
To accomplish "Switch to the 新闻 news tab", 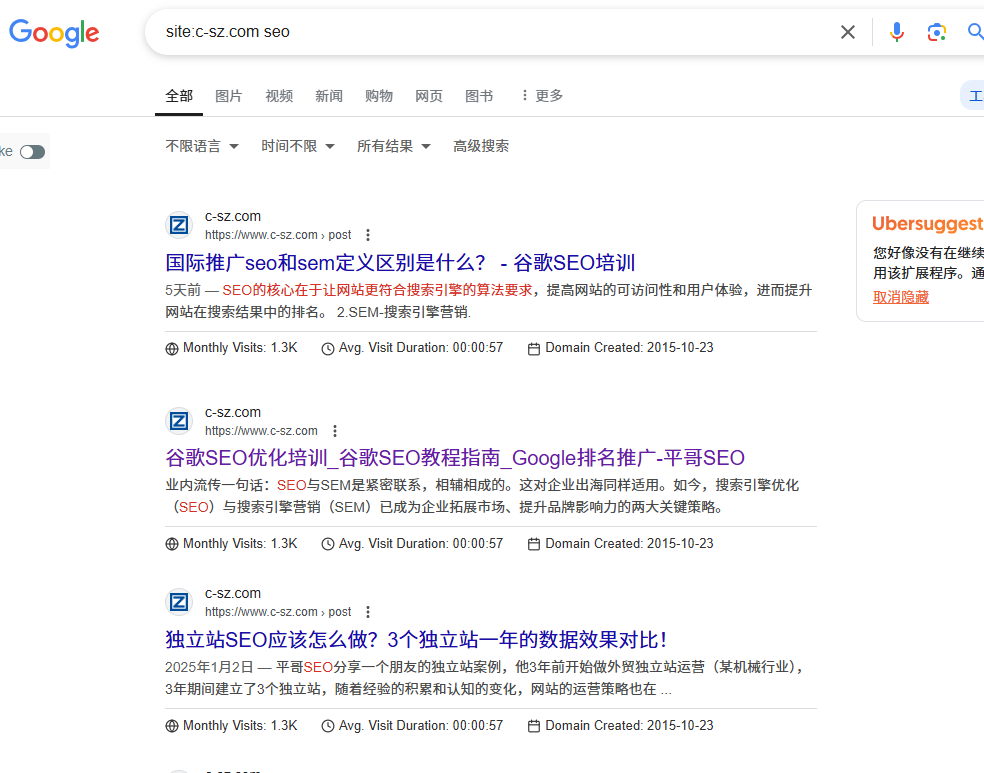I will [x=329, y=96].
